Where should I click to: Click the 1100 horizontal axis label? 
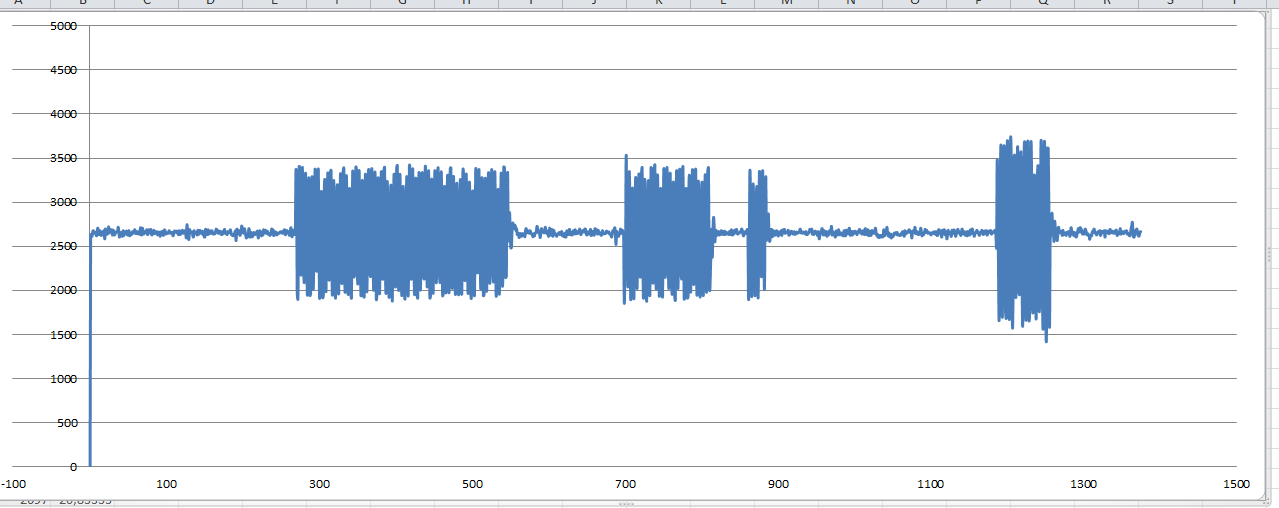[931, 484]
